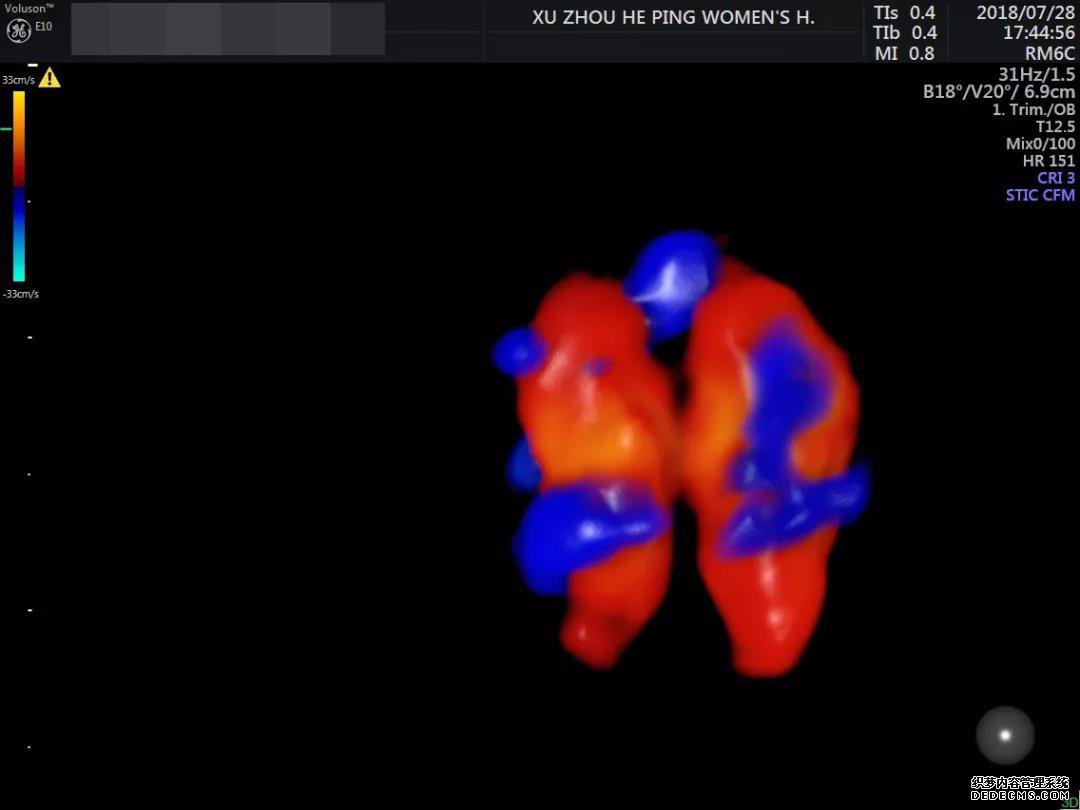The image size is (1080, 810).
Task: Click the green baseline marker beside color bar
Action: pos(6,129)
